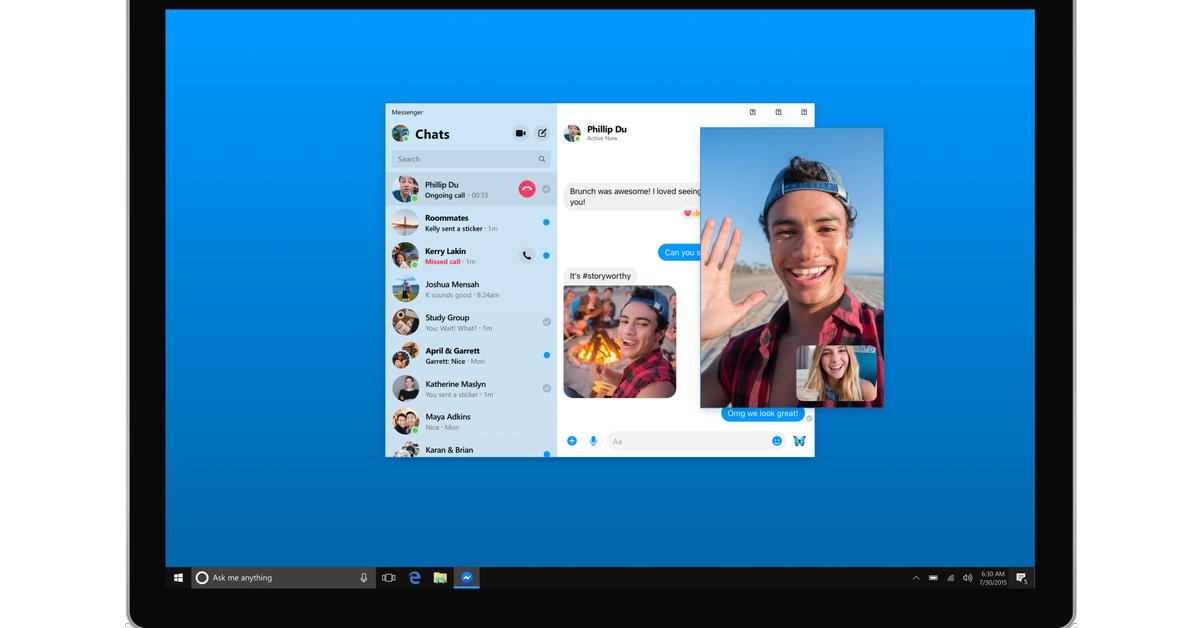Click the Search chats field
The height and width of the screenshot is (628, 1200).
coord(471,159)
